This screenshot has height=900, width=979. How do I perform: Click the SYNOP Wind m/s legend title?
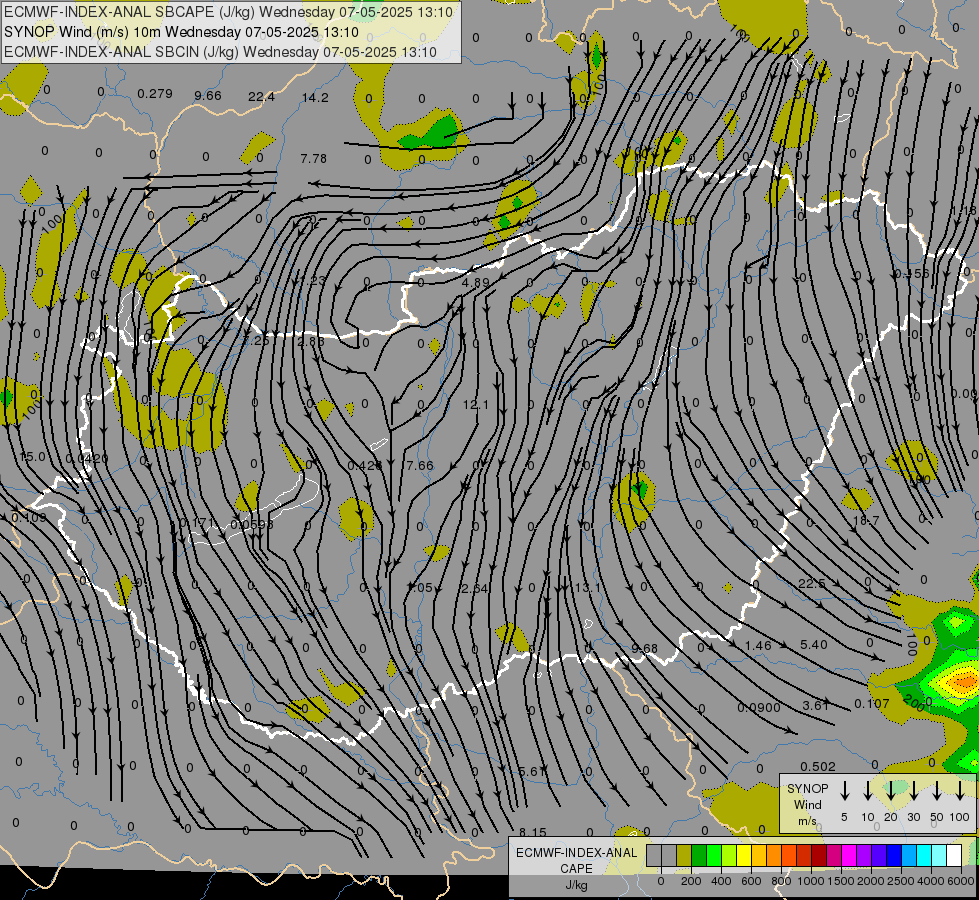(807, 805)
